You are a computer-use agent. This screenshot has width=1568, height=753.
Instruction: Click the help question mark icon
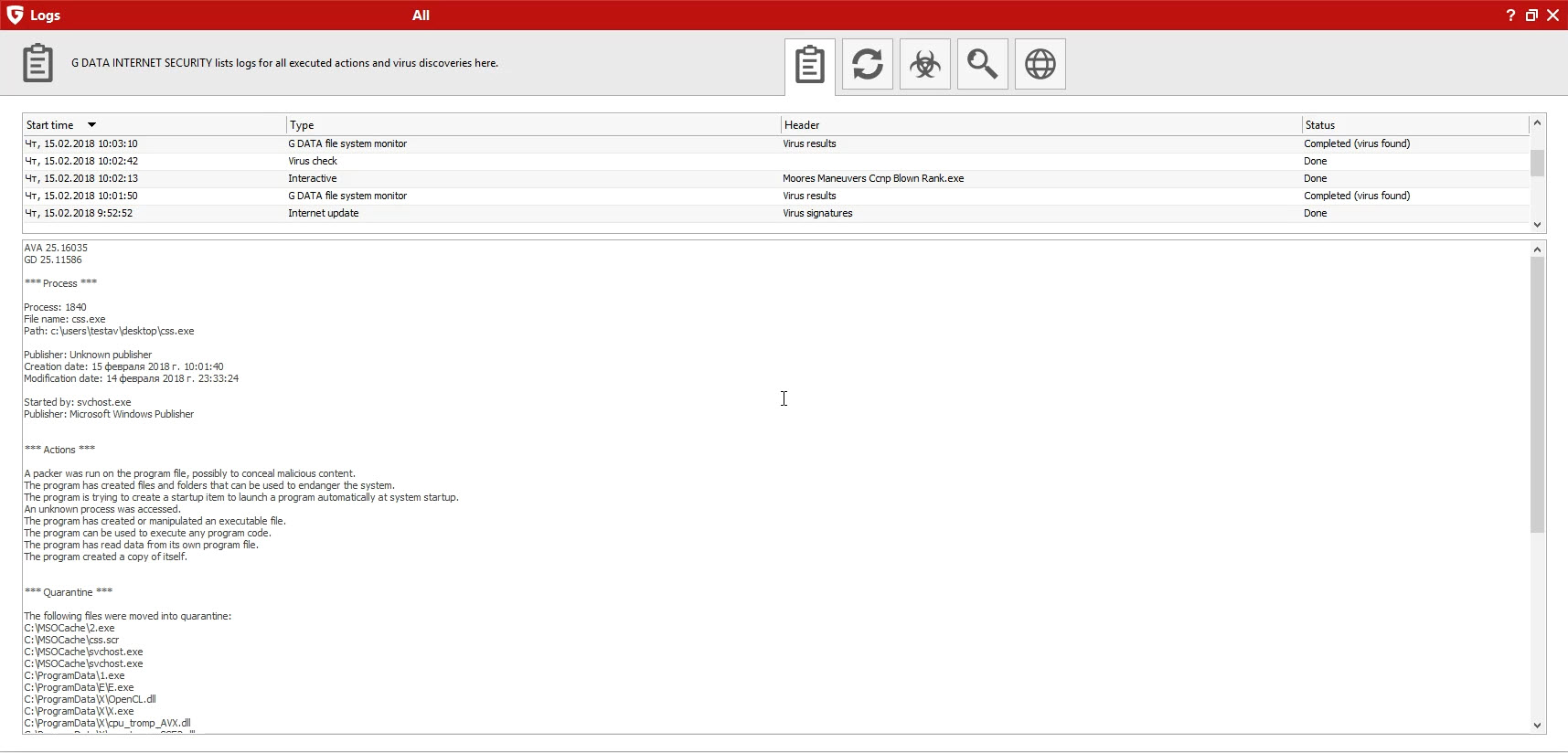click(x=1510, y=15)
